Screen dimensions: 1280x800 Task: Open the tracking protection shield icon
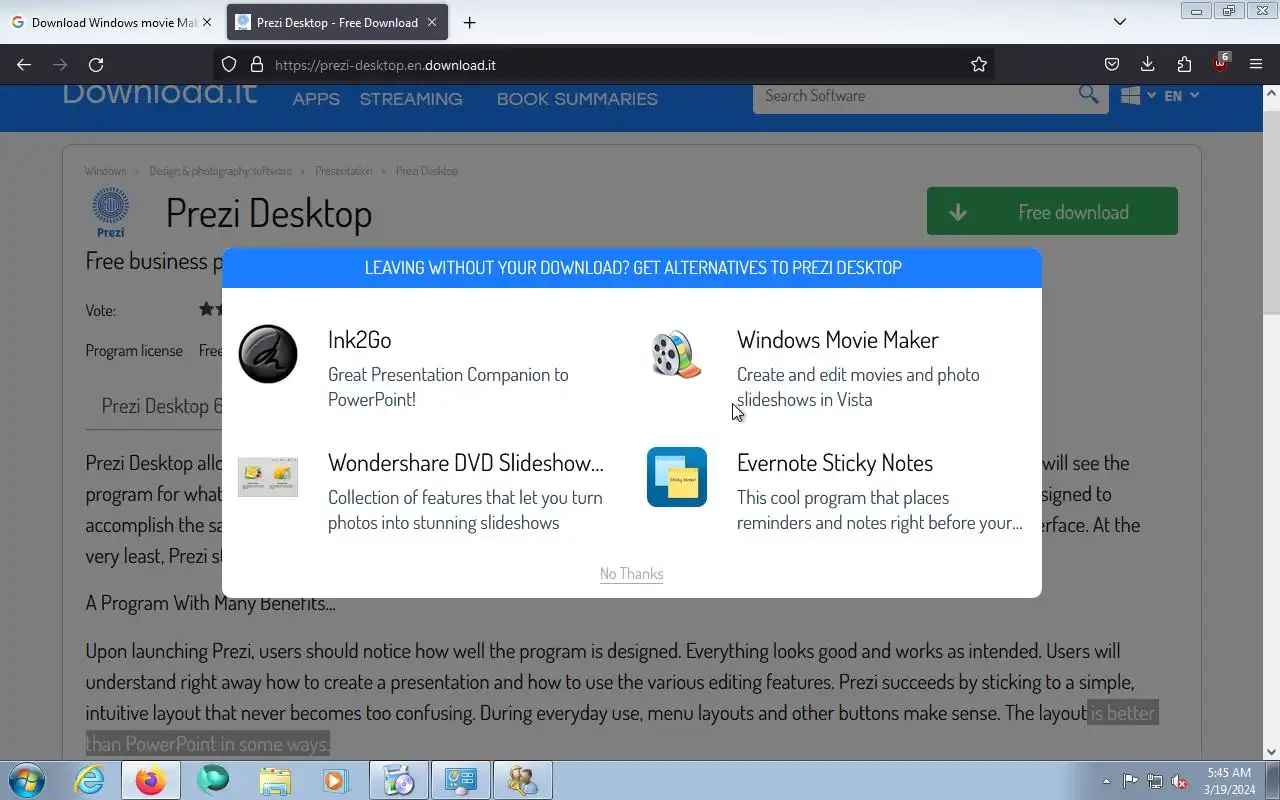229,64
